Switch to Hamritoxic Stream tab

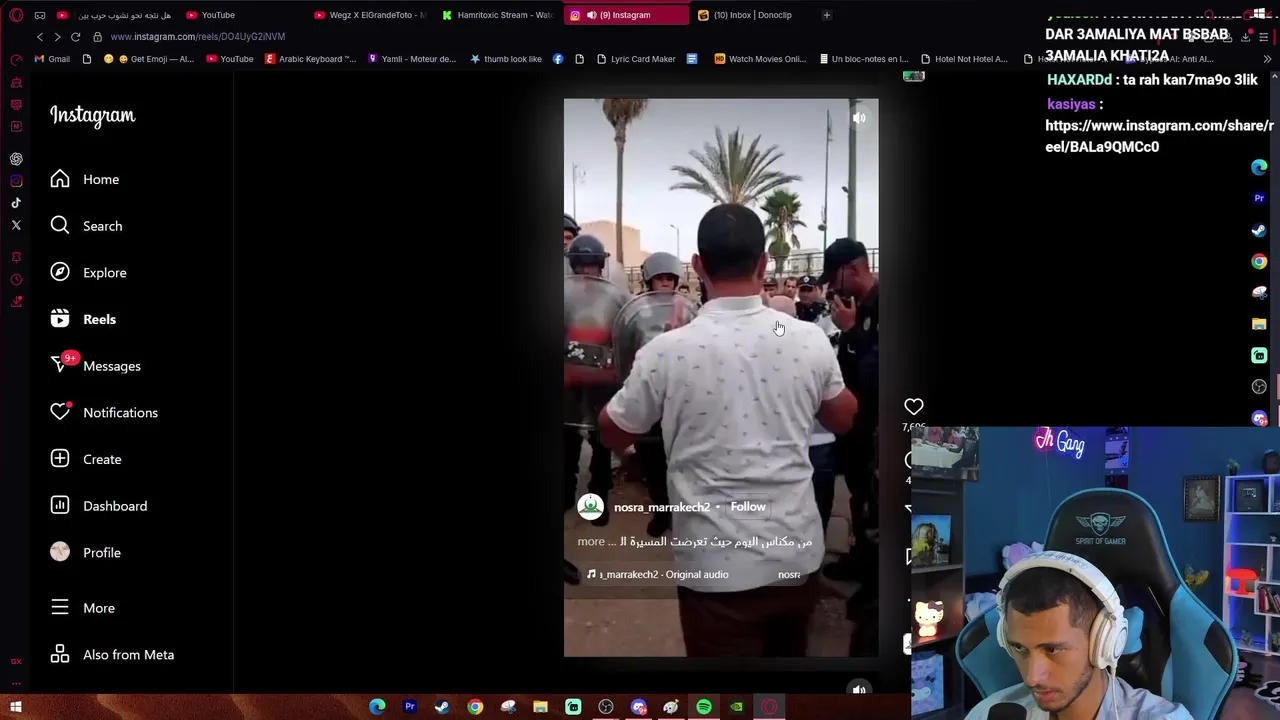click(x=497, y=15)
